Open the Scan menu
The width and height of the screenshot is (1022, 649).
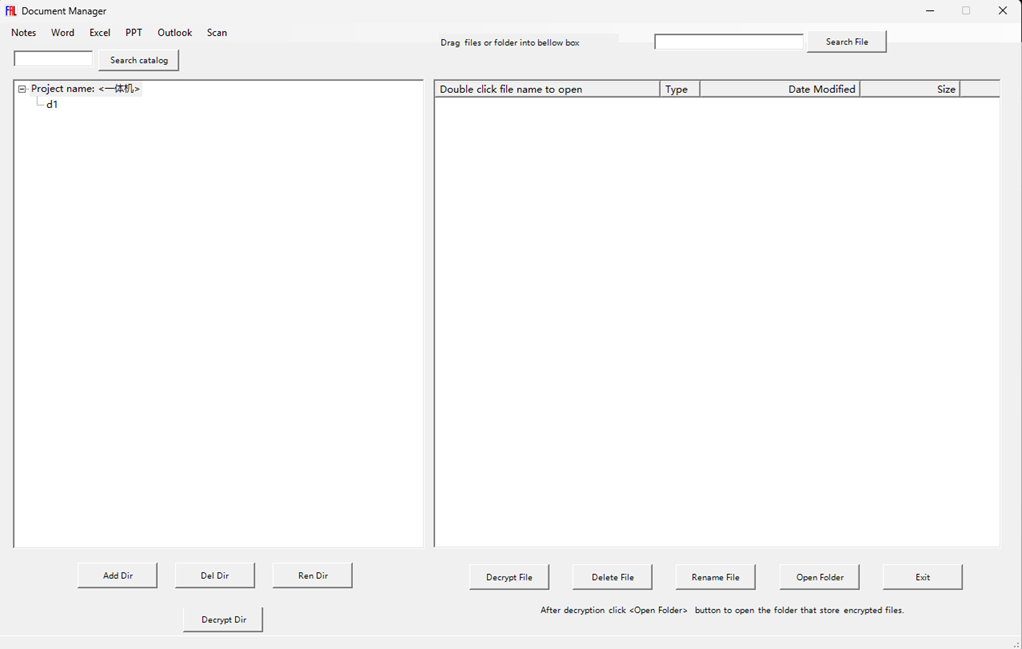[217, 33]
